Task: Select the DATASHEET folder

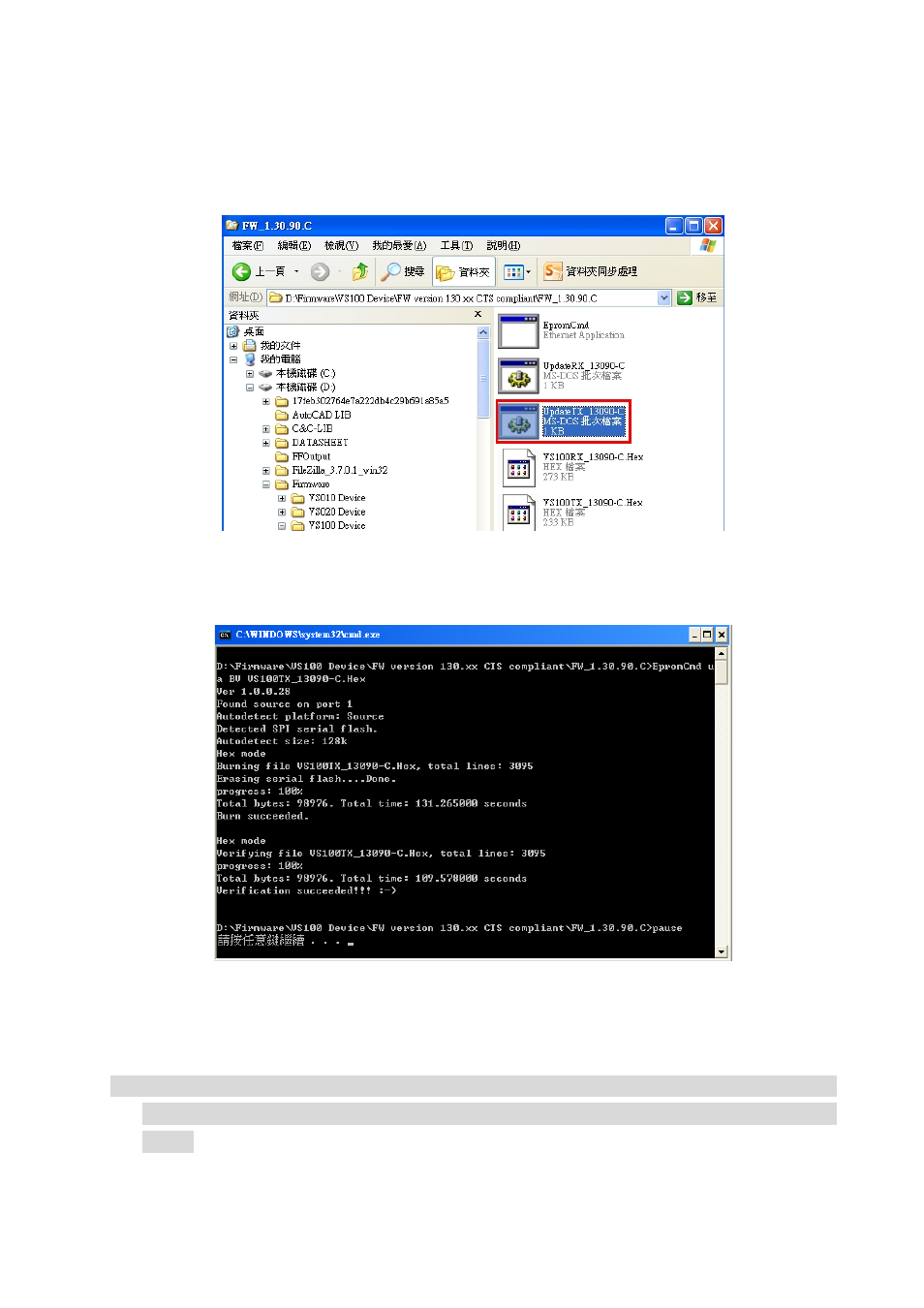Action: tap(320, 443)
